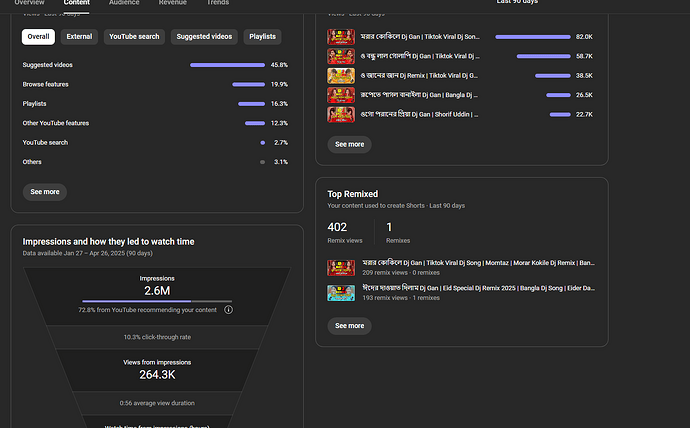
Task: Click YouTube search traffic source row label
Action: pos(45,142)
